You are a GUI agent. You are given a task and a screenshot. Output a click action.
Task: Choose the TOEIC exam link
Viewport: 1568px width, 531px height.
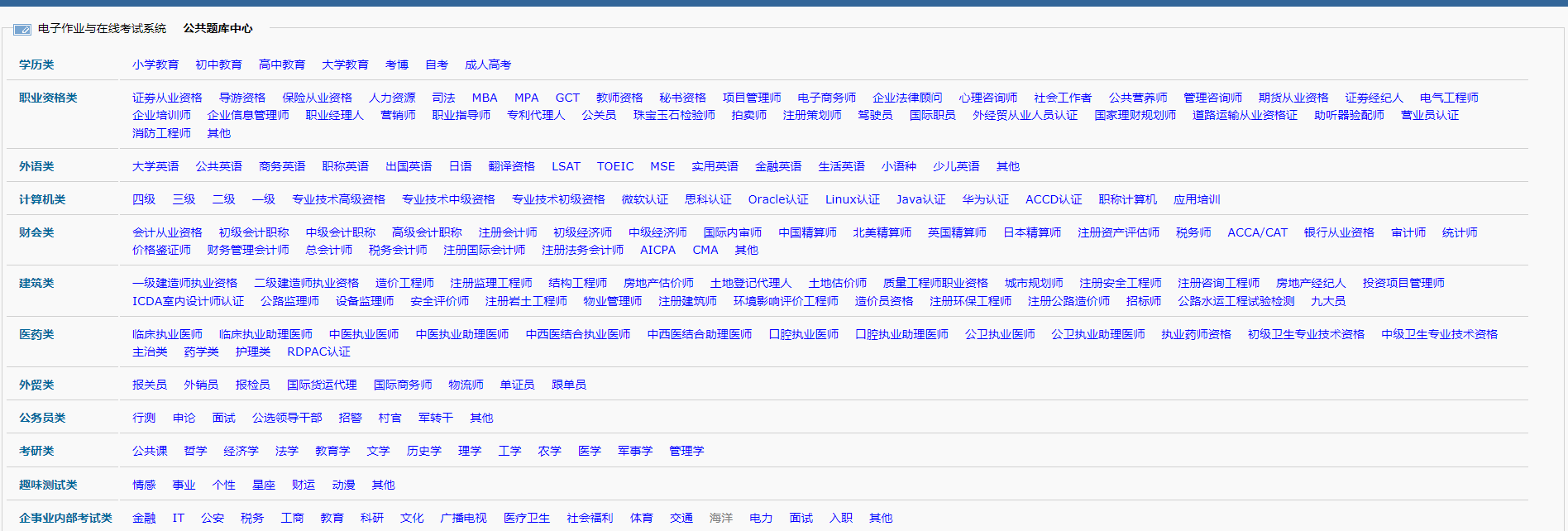(615, 166)
